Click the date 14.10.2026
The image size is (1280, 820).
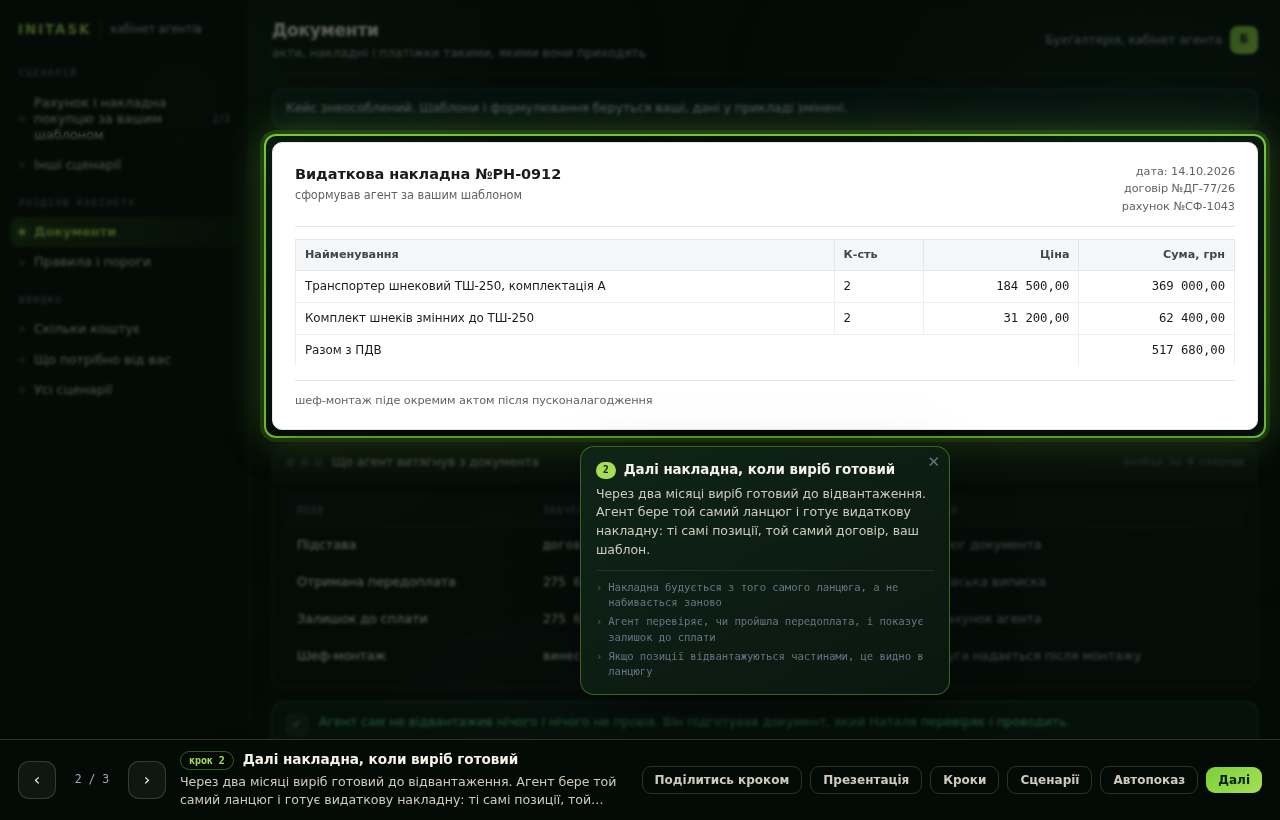(1203, 171)
